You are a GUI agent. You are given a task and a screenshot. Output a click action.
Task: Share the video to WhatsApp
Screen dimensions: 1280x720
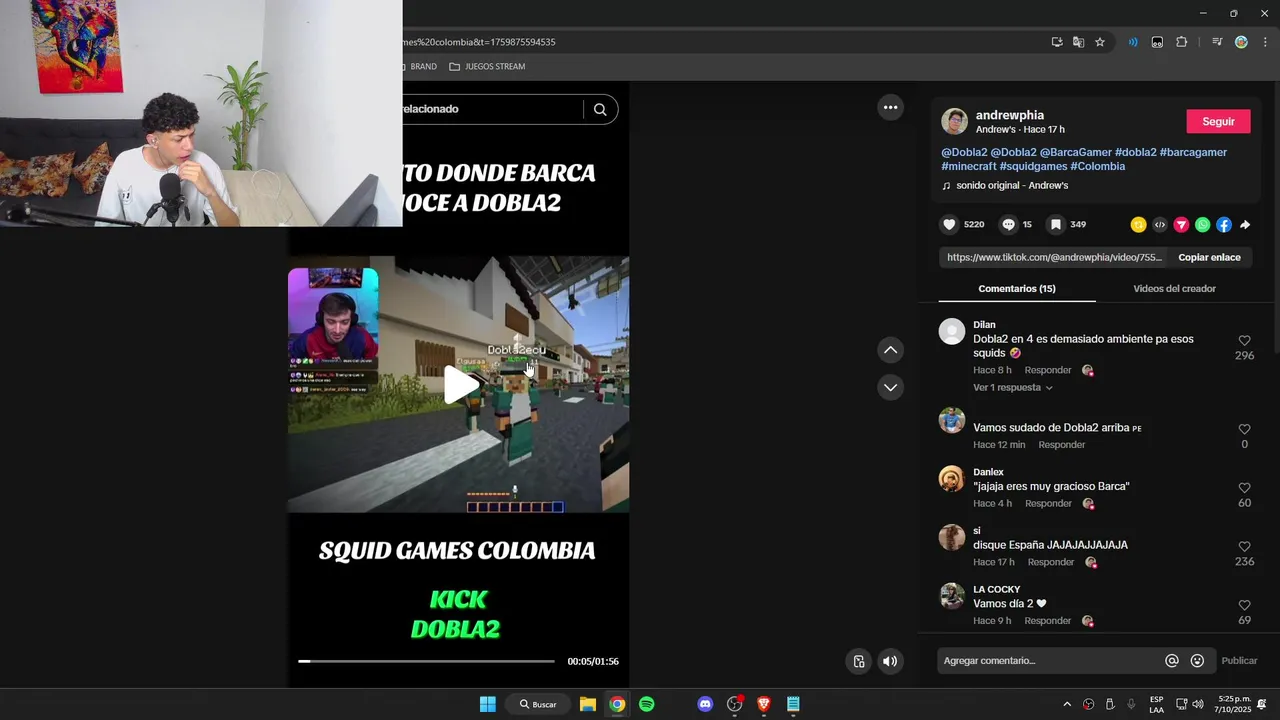pyautogui.click(x=1202, y=225)
